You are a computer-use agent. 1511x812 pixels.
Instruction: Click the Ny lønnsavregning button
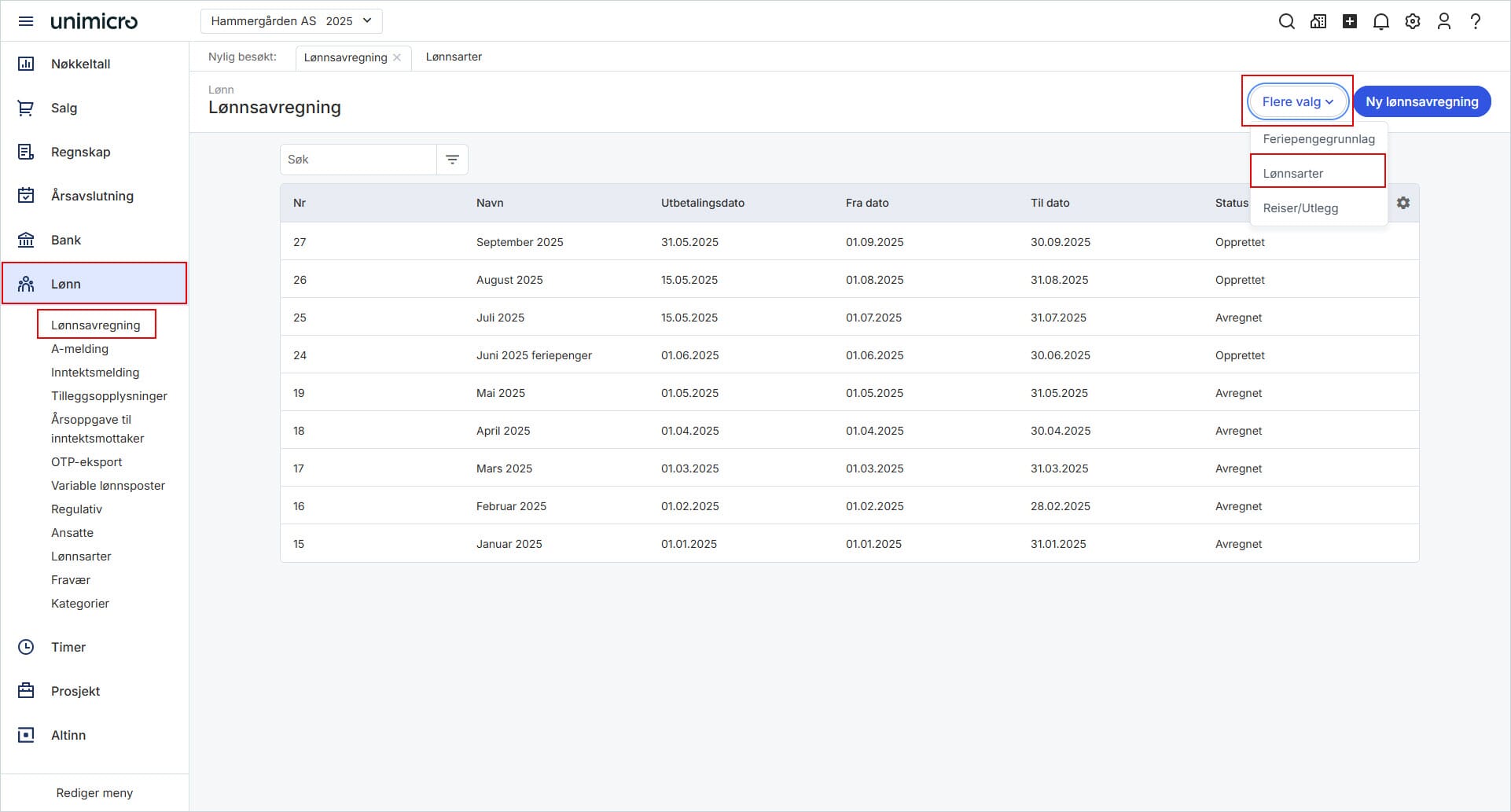point(1421,101)
